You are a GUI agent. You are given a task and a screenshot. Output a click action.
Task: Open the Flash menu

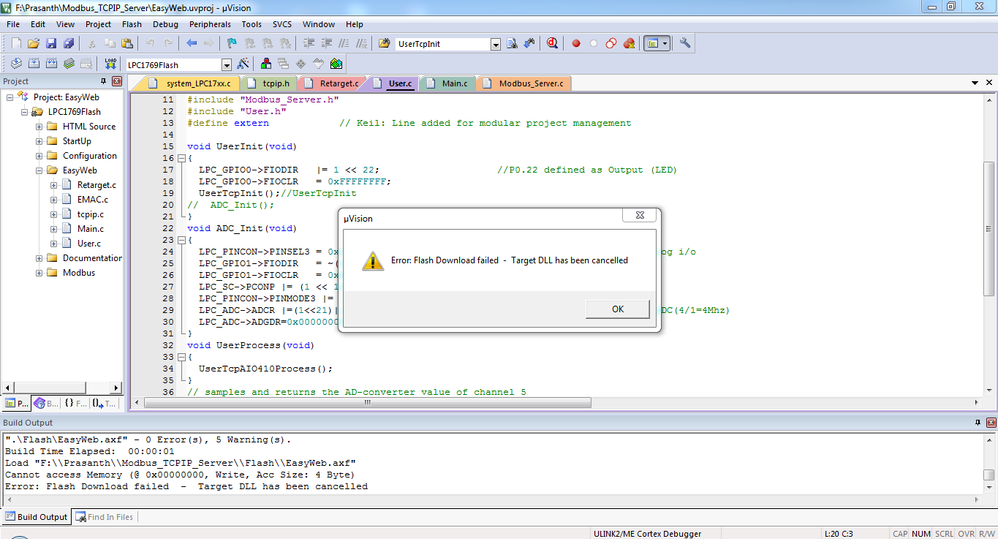132,24
